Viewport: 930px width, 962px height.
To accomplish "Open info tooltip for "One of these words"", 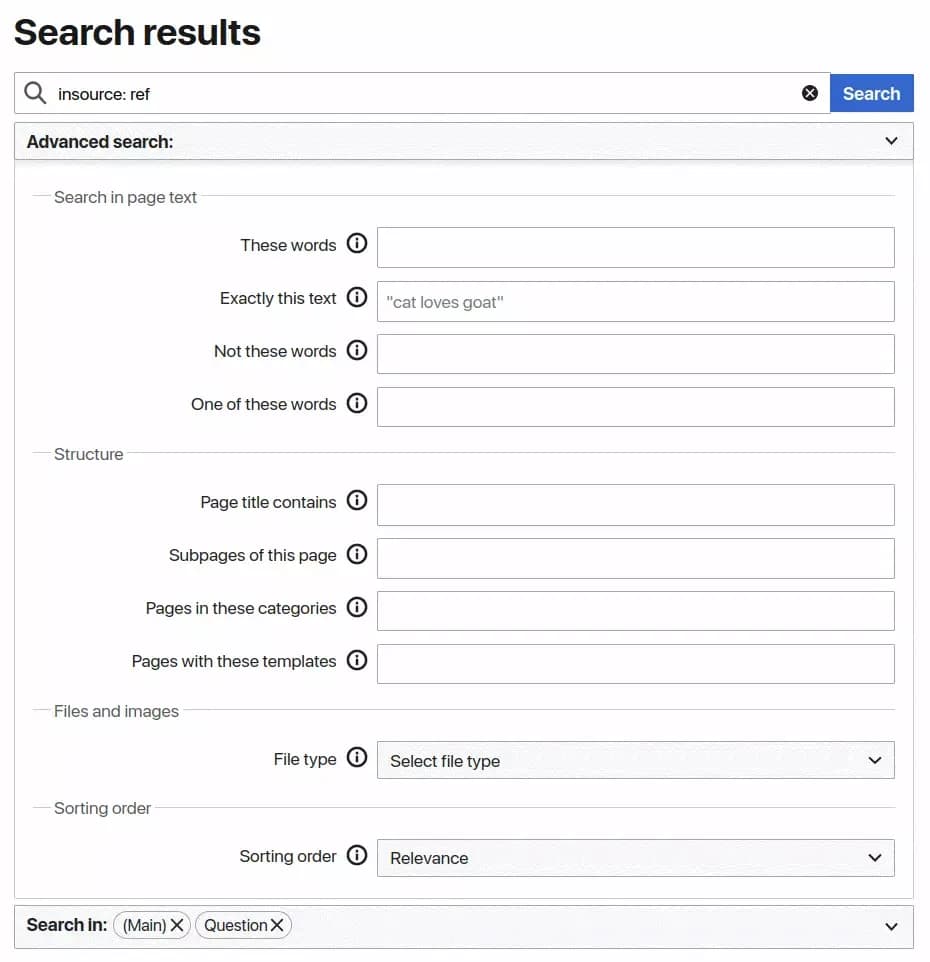I will coord(357,403).
